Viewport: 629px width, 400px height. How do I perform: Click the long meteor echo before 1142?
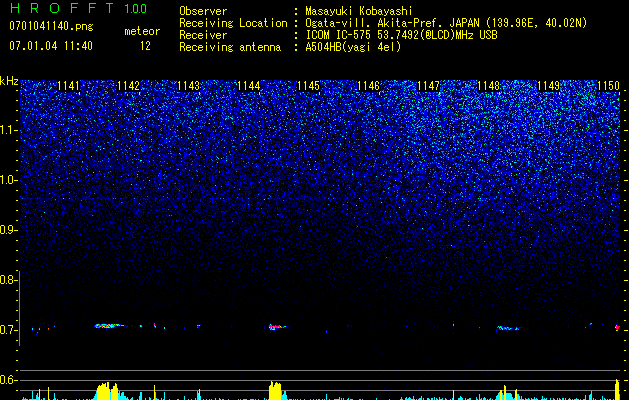(x=109, y=326)
